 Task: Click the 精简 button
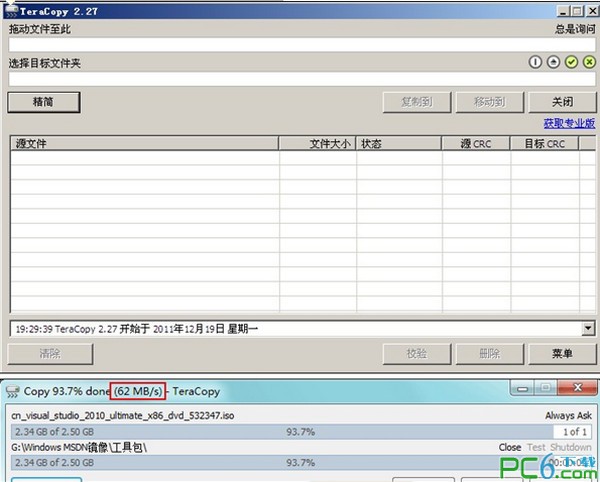(x=44, y=102)
